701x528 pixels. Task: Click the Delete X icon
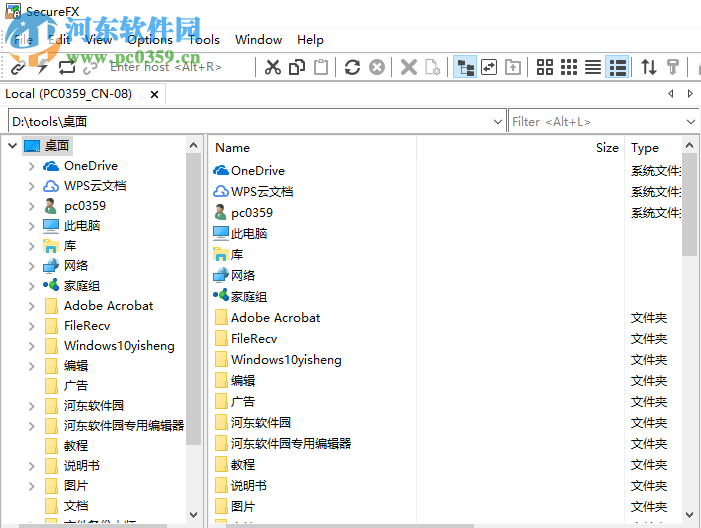pyautogui.click(x=409, y=68)
